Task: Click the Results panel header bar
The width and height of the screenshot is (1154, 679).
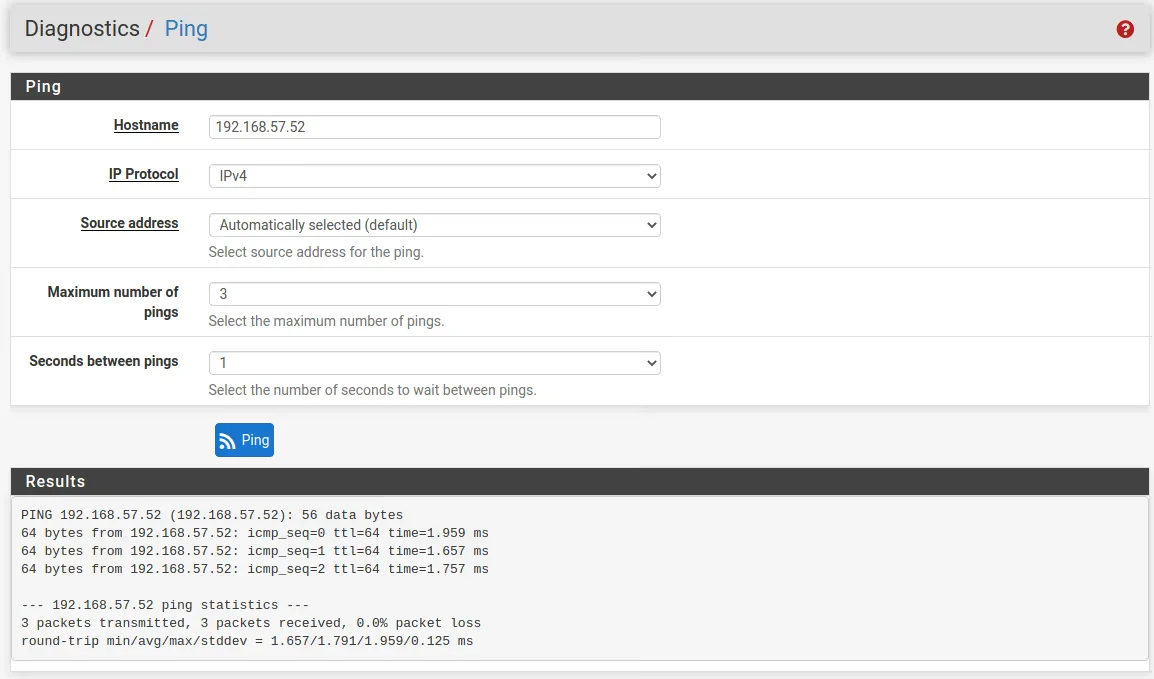Action: [579, 481]
